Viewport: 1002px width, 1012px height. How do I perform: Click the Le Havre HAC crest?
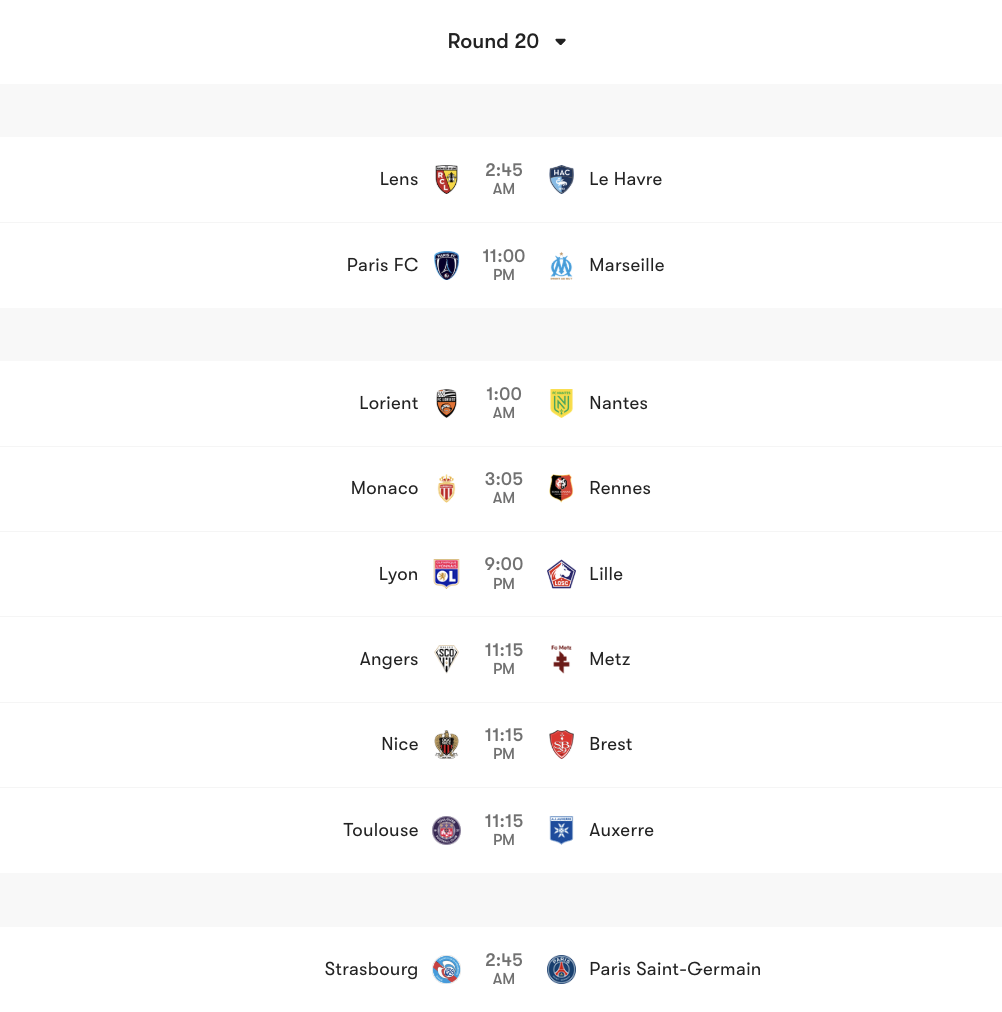click(x=561, y=180)
